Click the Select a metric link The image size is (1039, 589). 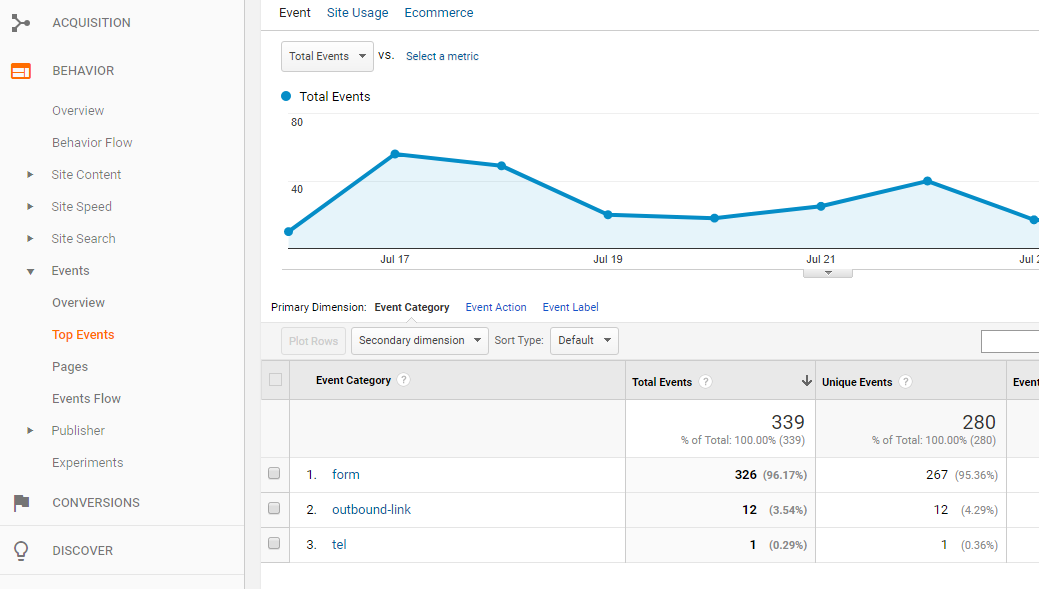tap(442, 56)
